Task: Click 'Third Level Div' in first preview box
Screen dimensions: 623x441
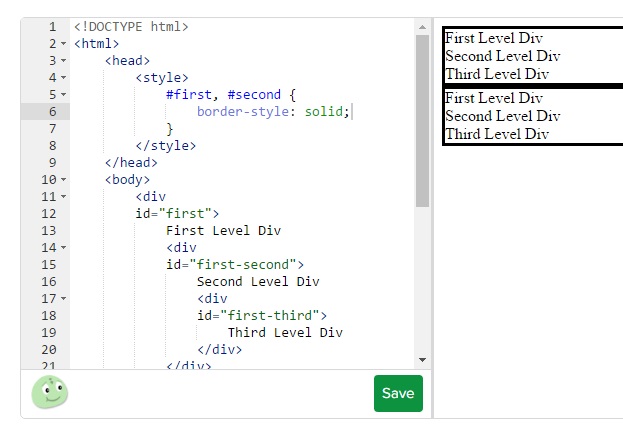Action: 497,74
